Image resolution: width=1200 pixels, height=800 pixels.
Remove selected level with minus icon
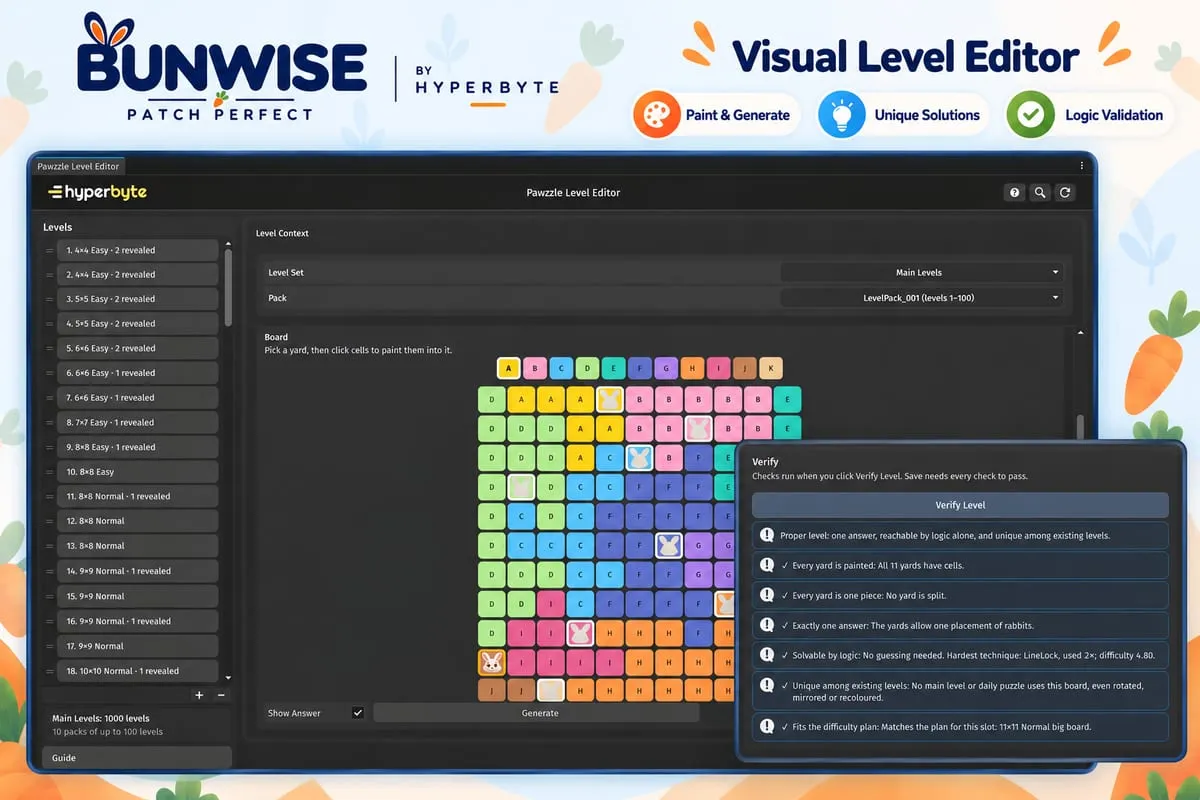pyautogui.click(x=221, y=694)
